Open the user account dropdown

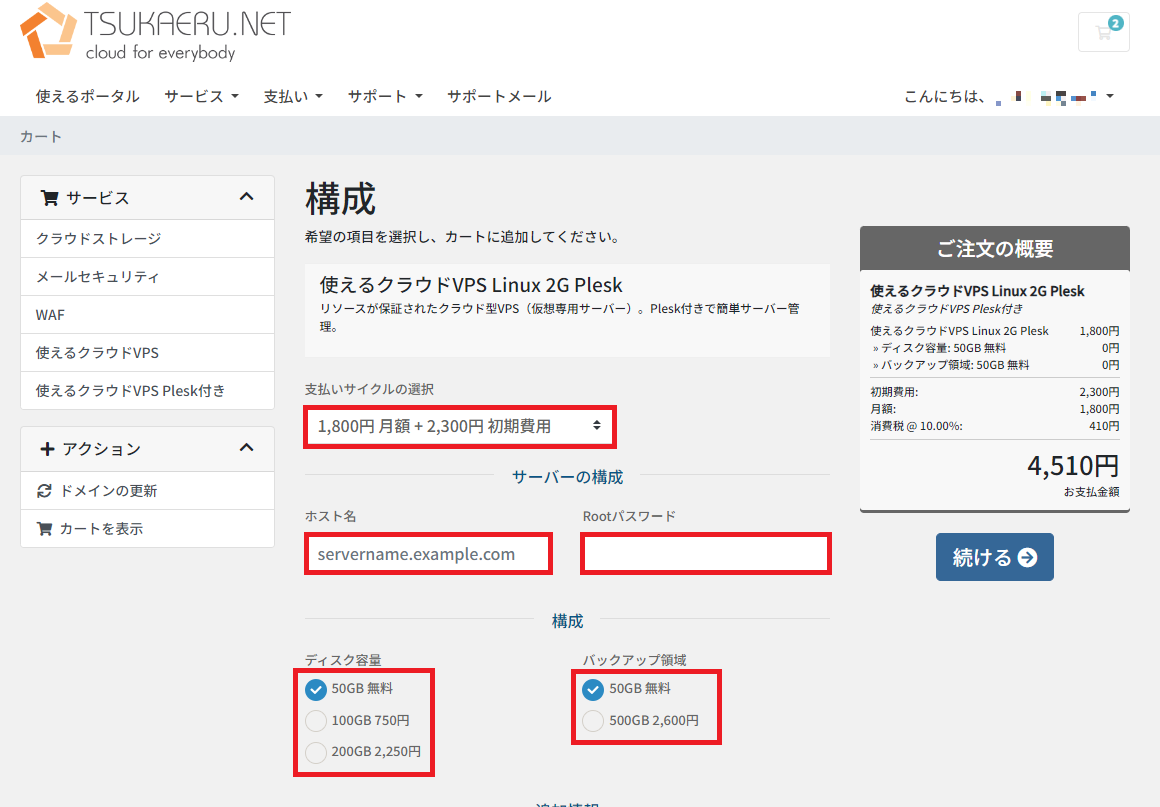(1009, 96)
